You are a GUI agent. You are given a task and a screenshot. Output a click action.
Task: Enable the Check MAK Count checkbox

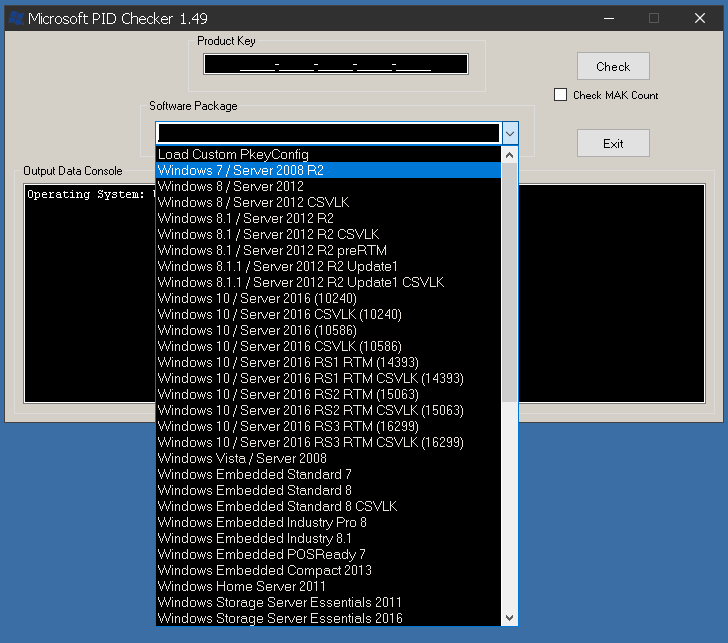[560, 95]
